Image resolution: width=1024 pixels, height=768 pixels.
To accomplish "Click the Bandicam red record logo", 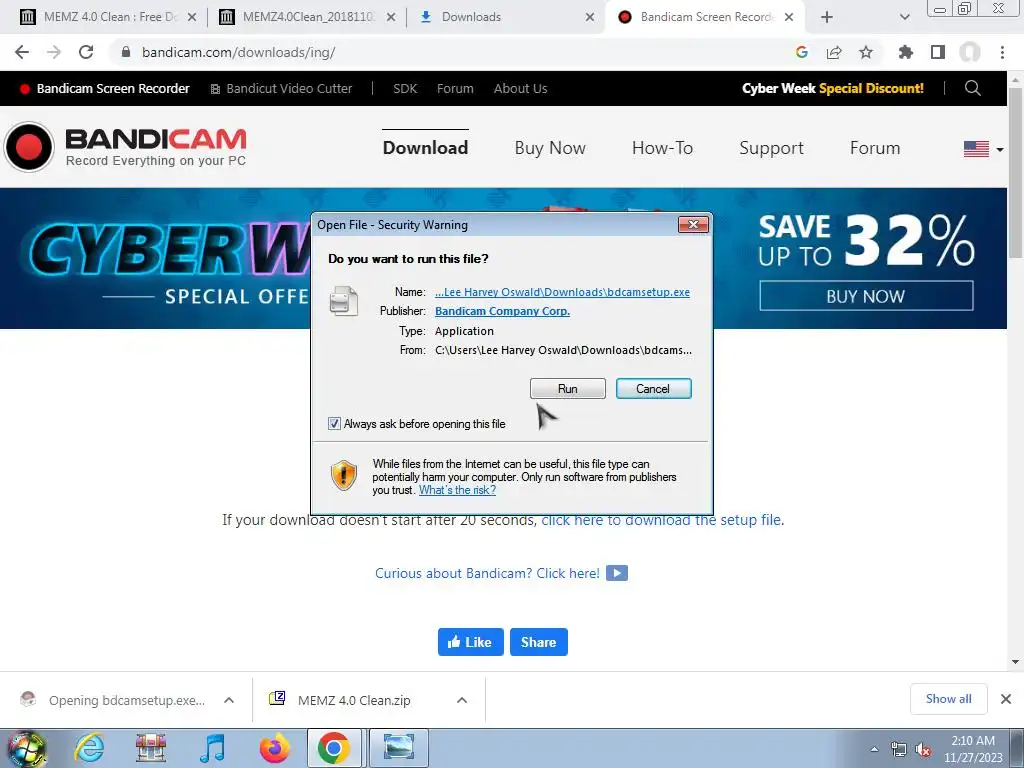I will [29, 147].
